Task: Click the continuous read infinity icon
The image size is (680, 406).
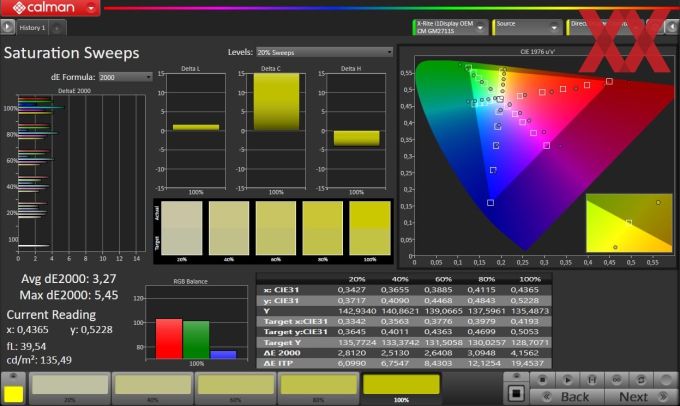Action: [616, 380]
